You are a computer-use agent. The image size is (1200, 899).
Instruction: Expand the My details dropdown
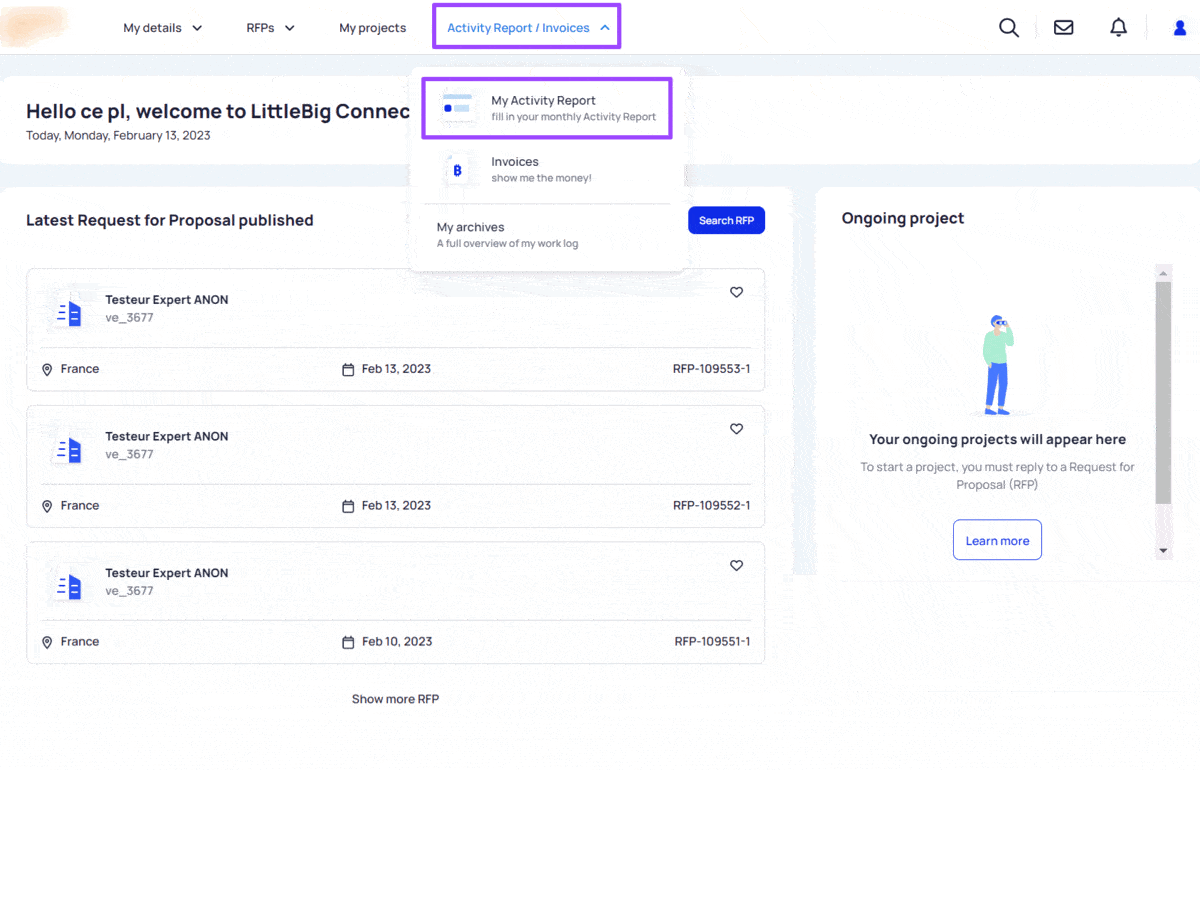(163, 28)
